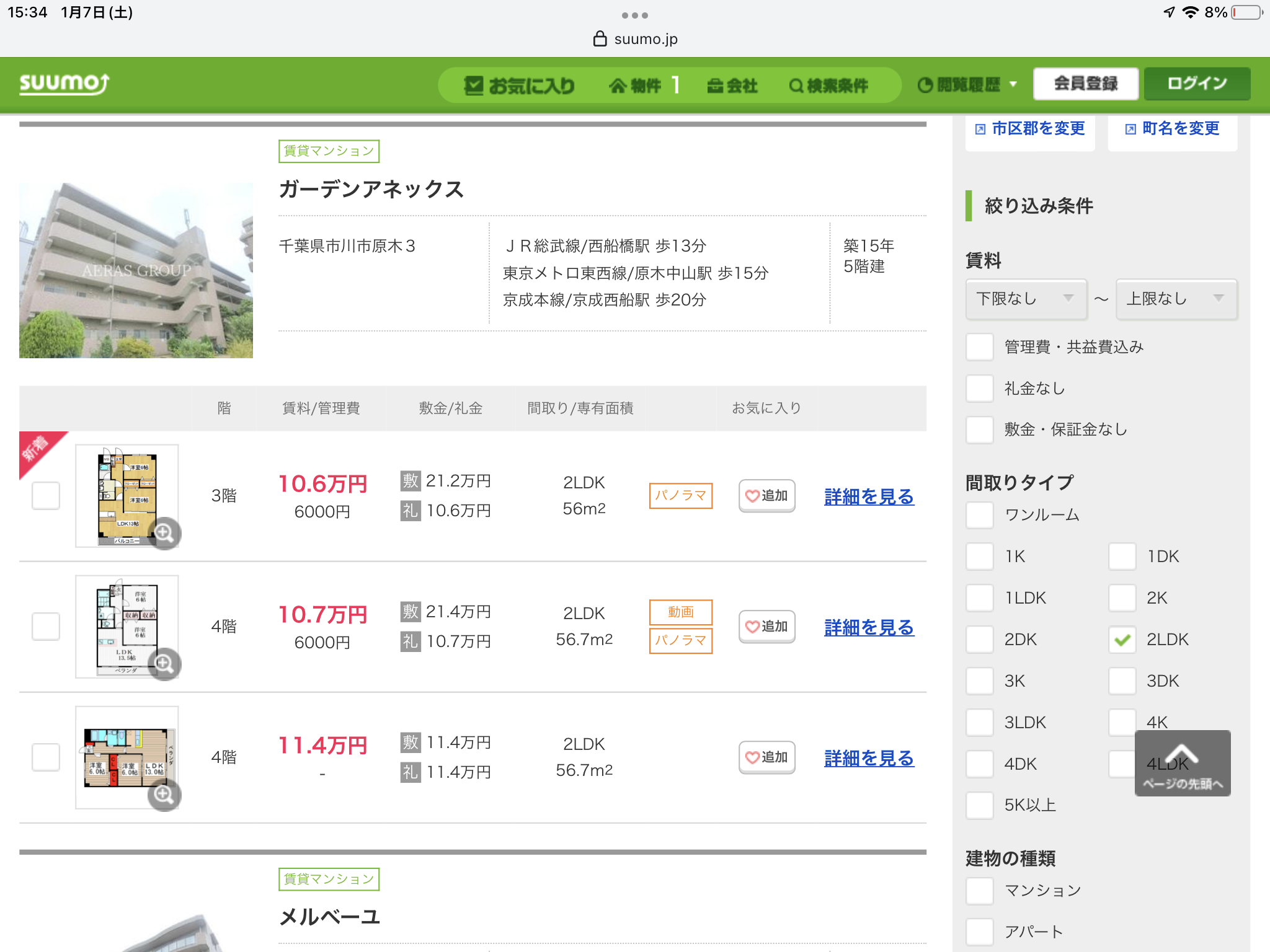Enlarge floor plan of 10.7万円 unit
Screen dimensions: 1270x952
pos(164,664)
